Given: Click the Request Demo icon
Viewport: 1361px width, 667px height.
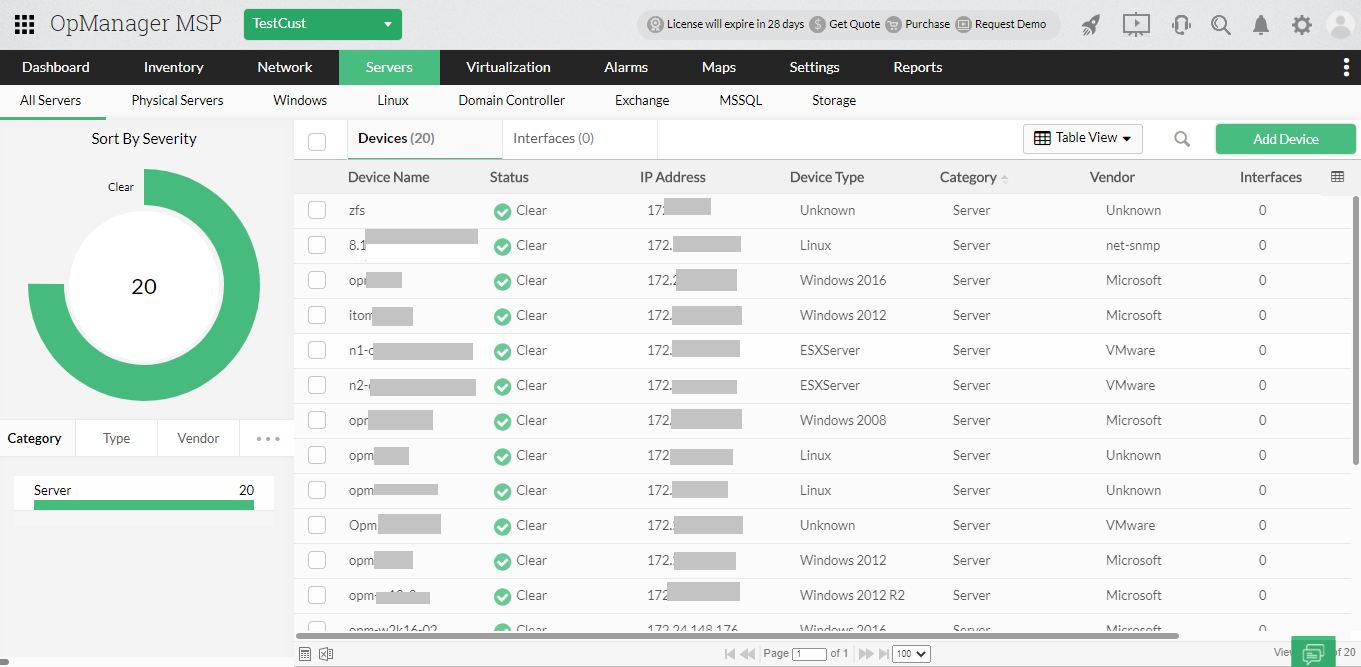Looking at the screenshot, I should [x=963, y=24].
